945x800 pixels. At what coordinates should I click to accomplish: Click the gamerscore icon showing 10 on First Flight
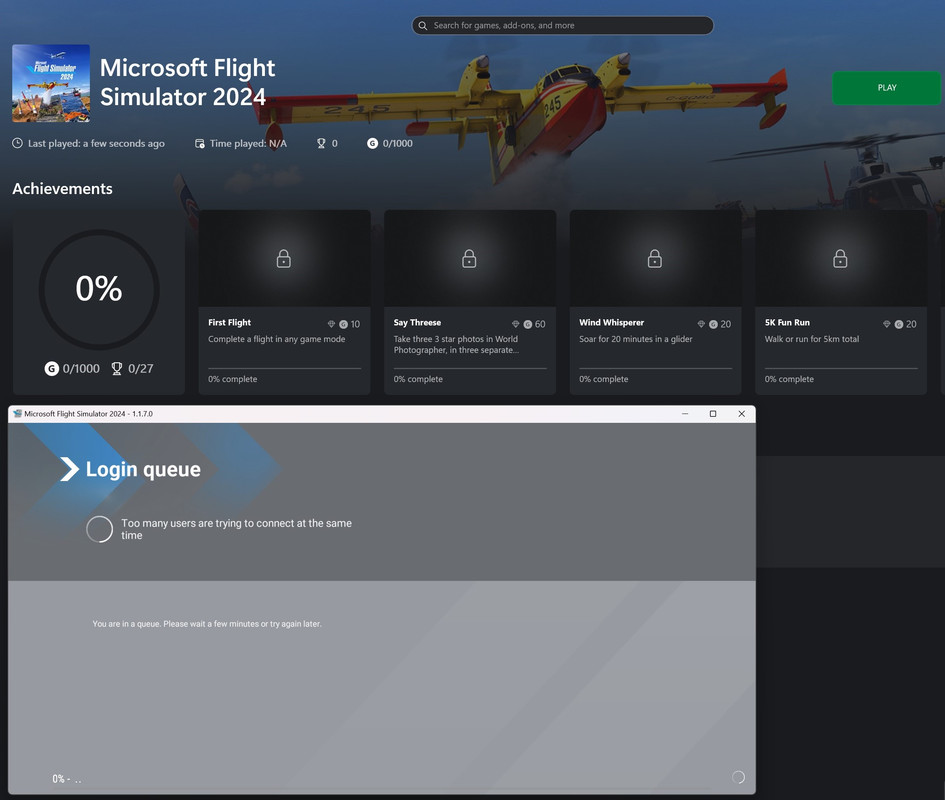click(x=344, y=324)
